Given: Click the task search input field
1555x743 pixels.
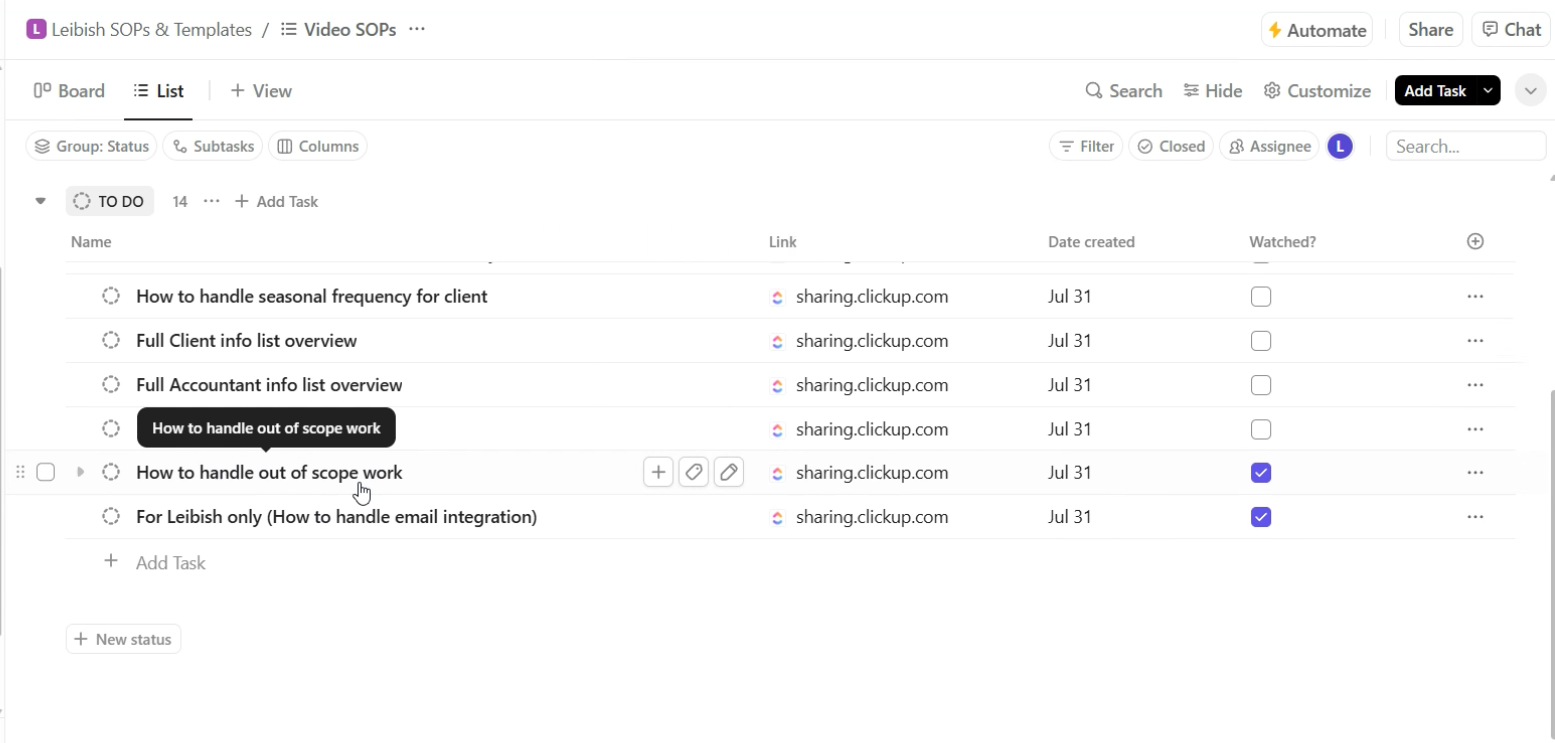Looking at the screenshot, I should [x=1465, y=146].
